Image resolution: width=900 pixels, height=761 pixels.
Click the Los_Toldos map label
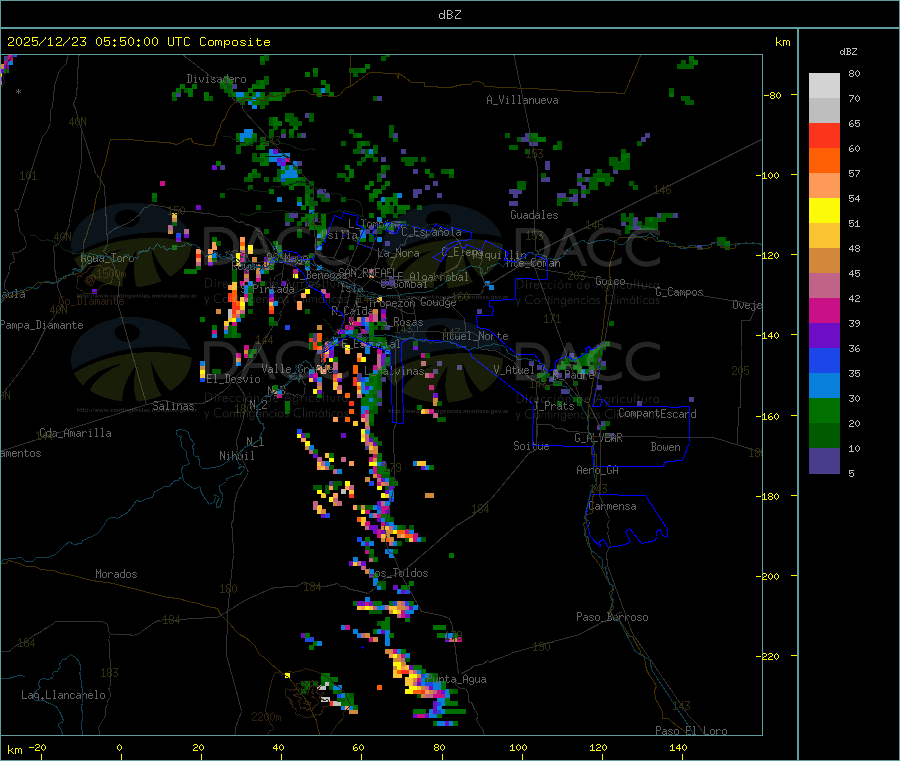398,573
